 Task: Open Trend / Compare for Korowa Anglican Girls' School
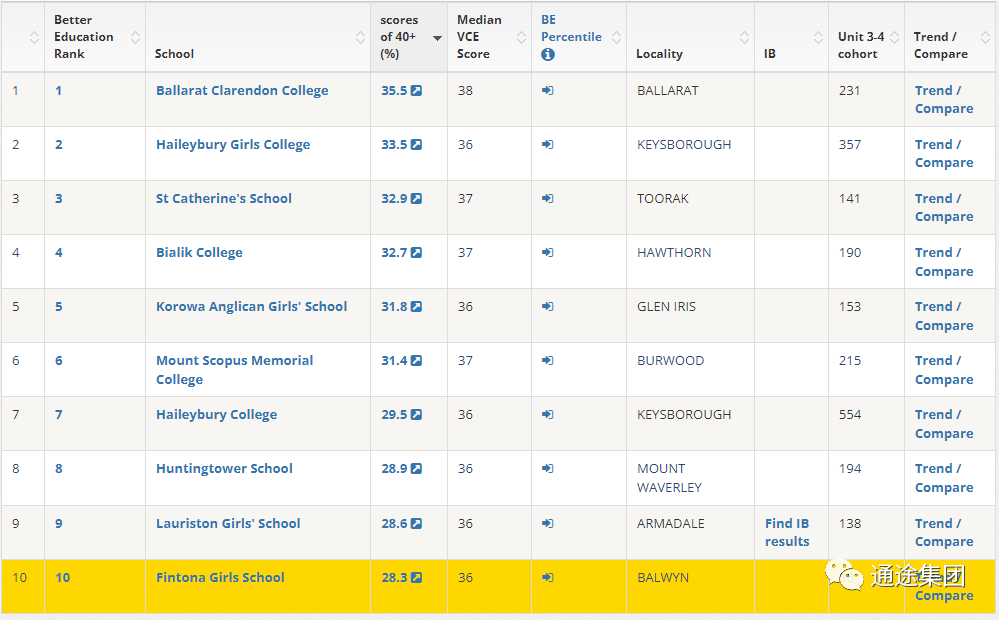click(x=944, y=316)
